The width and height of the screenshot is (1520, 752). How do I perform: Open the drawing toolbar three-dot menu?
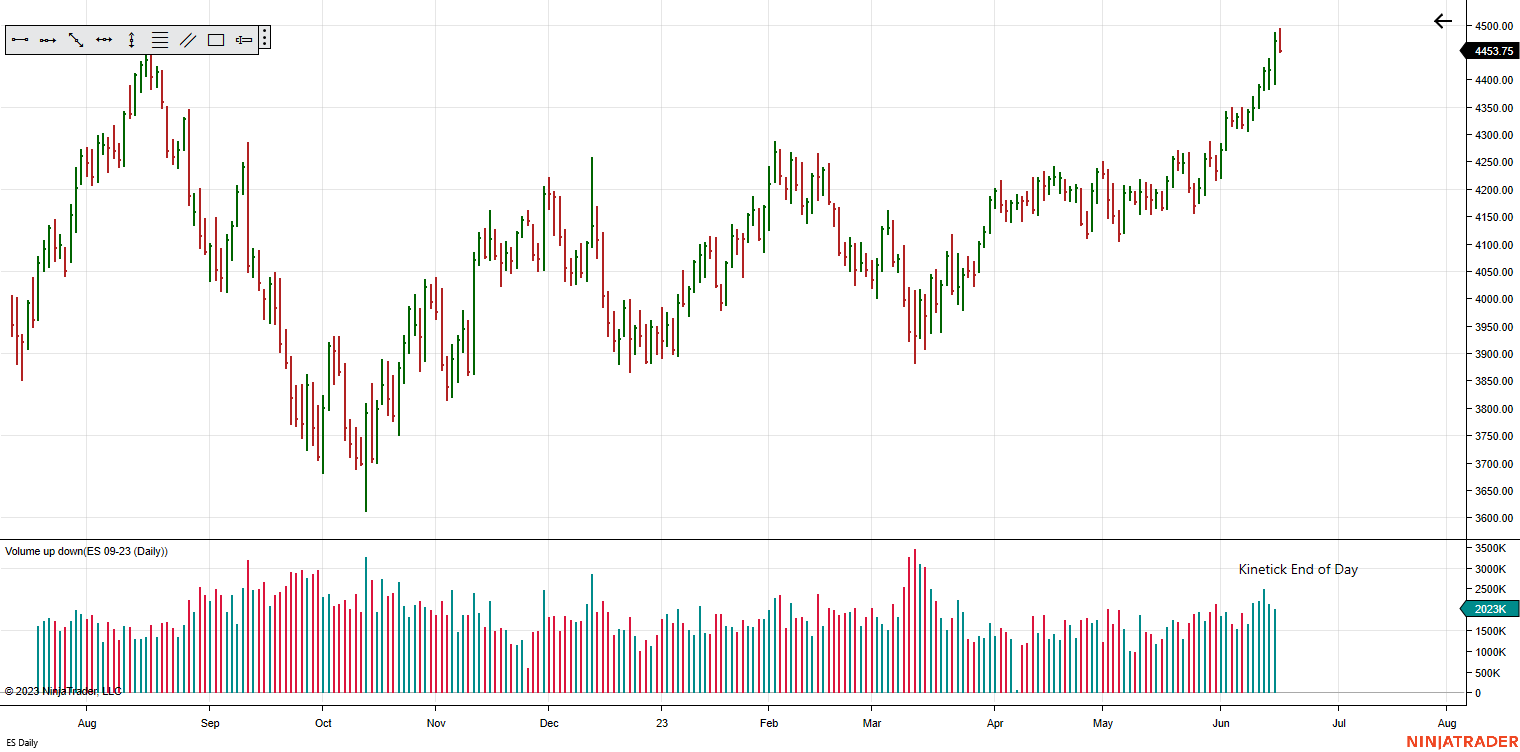(264, 38)
